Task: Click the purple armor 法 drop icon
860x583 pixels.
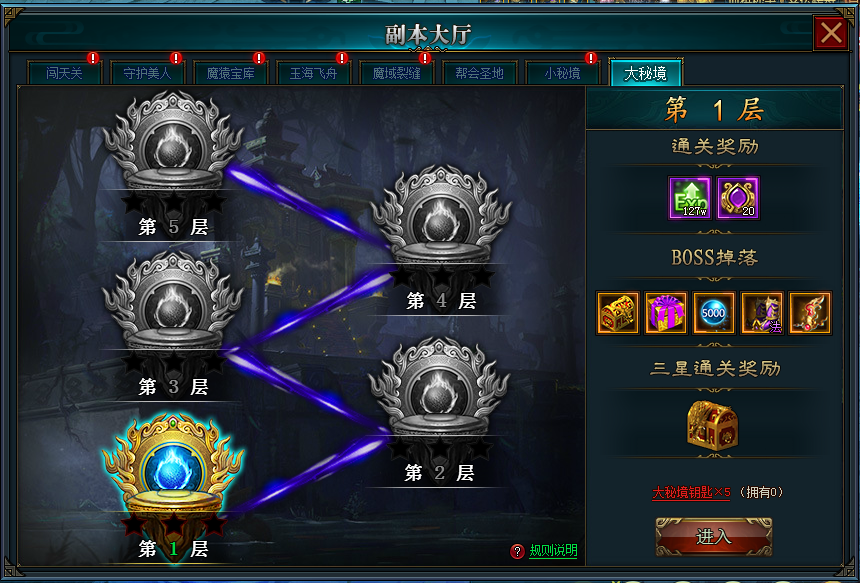Action: [762, 313]
